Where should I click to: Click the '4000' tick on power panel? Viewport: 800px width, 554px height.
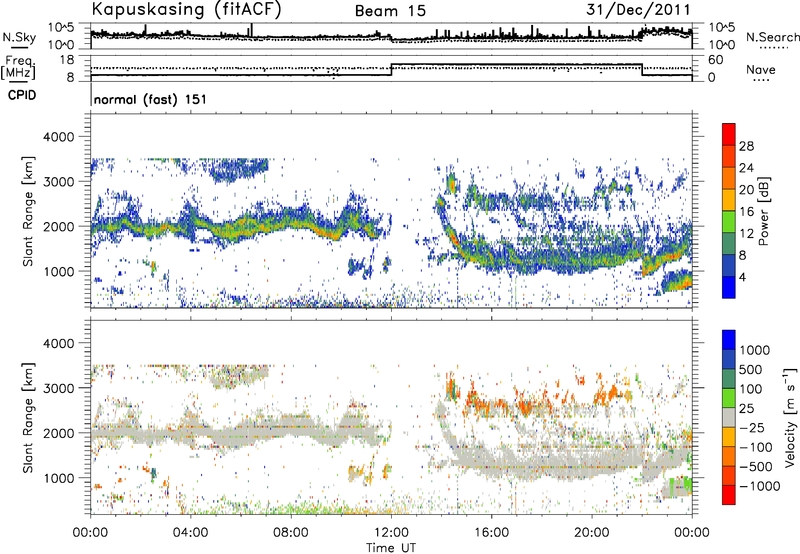(59, 137)
